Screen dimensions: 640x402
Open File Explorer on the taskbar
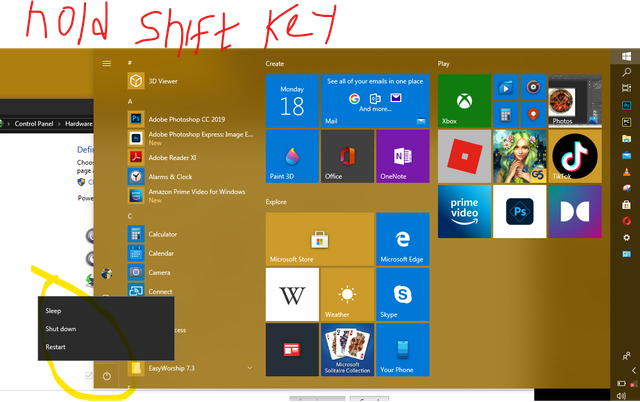pos(627,139)
